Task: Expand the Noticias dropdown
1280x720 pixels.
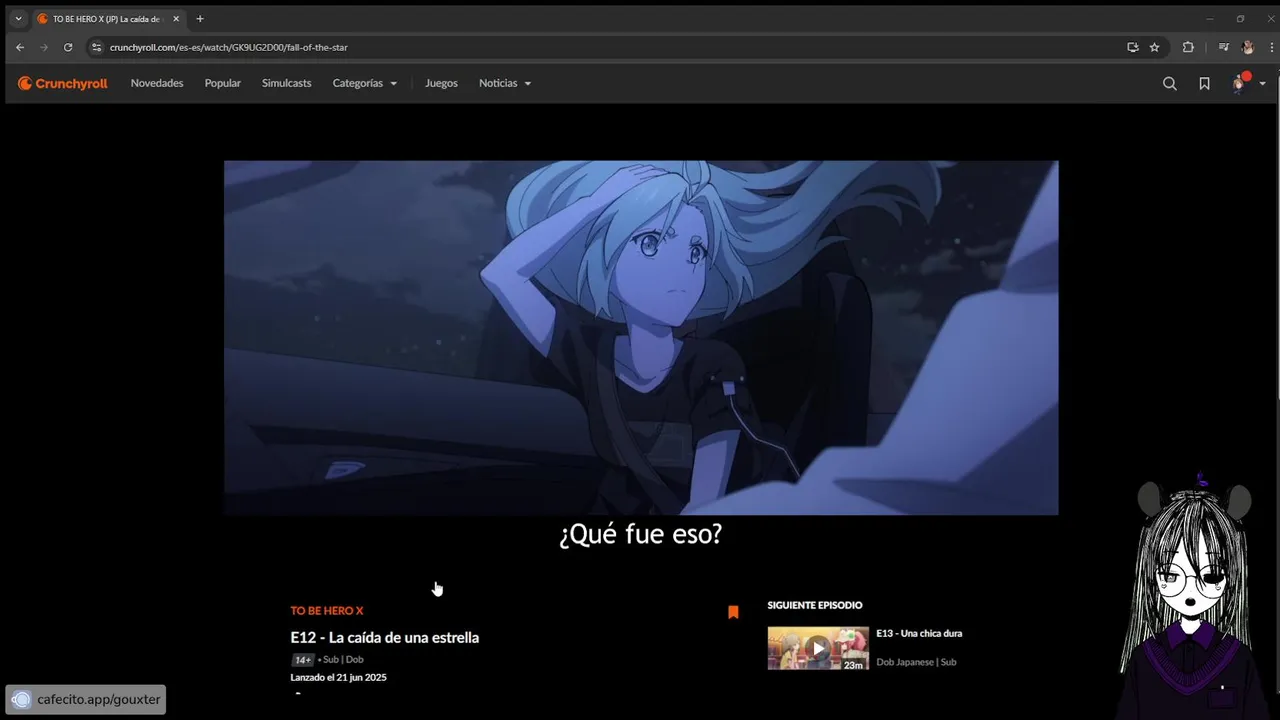Action: (x=505, y=84)
